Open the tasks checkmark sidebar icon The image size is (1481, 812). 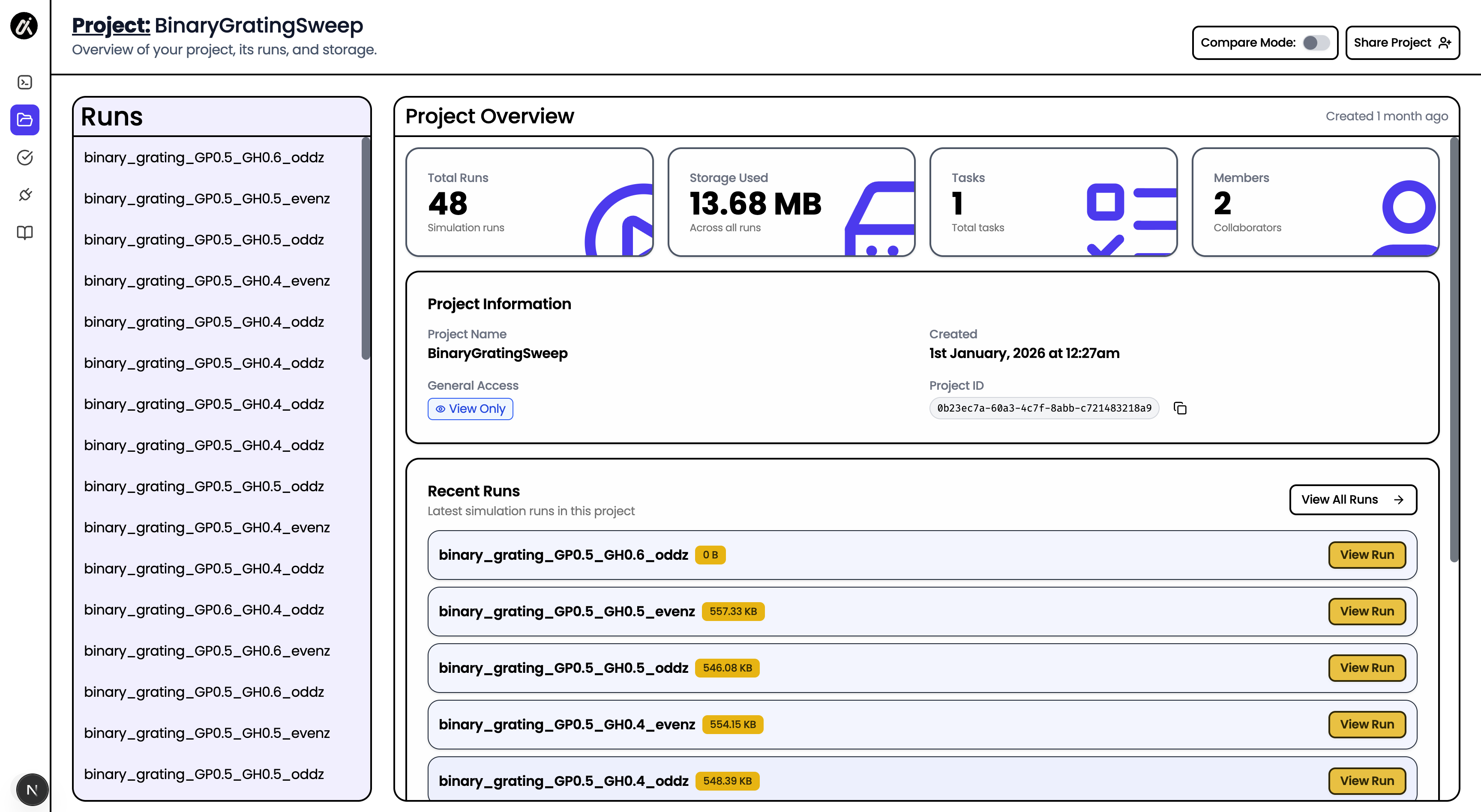click(25, 158)
